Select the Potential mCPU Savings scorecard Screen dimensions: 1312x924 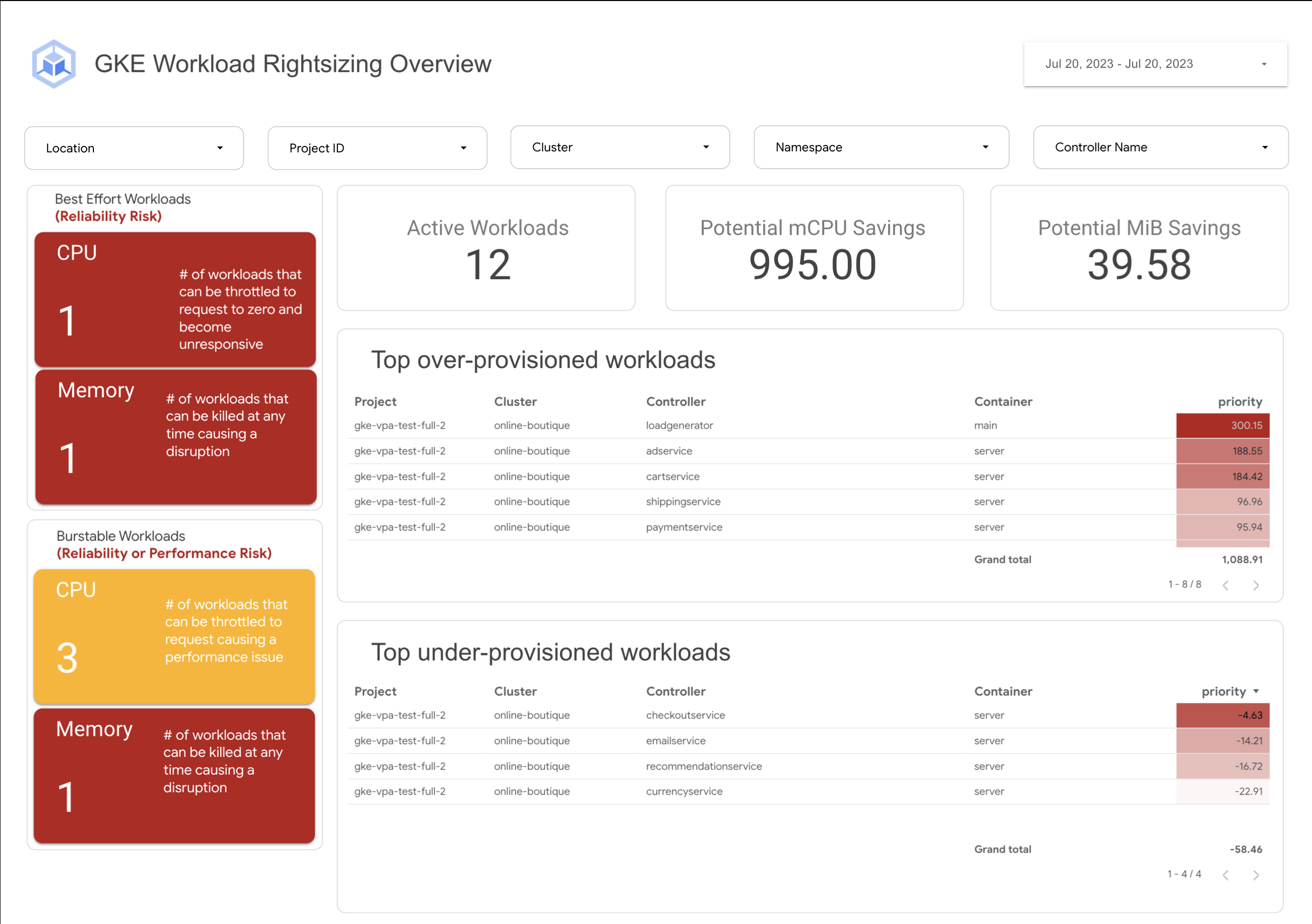pyautogui.click(x=814, y=248)
